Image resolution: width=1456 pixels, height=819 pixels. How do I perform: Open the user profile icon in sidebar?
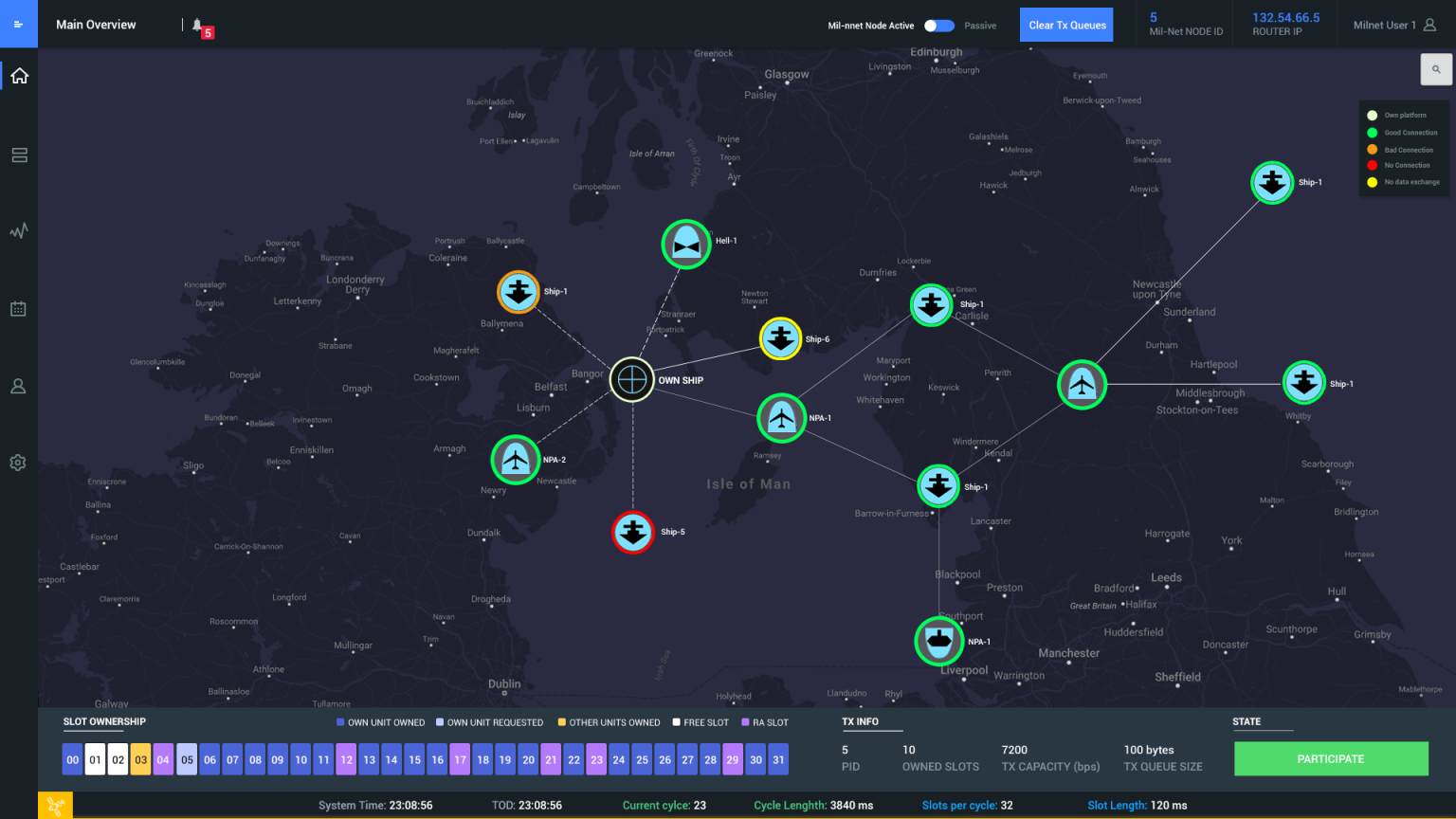pyautogui.click(x=19, y=387)
